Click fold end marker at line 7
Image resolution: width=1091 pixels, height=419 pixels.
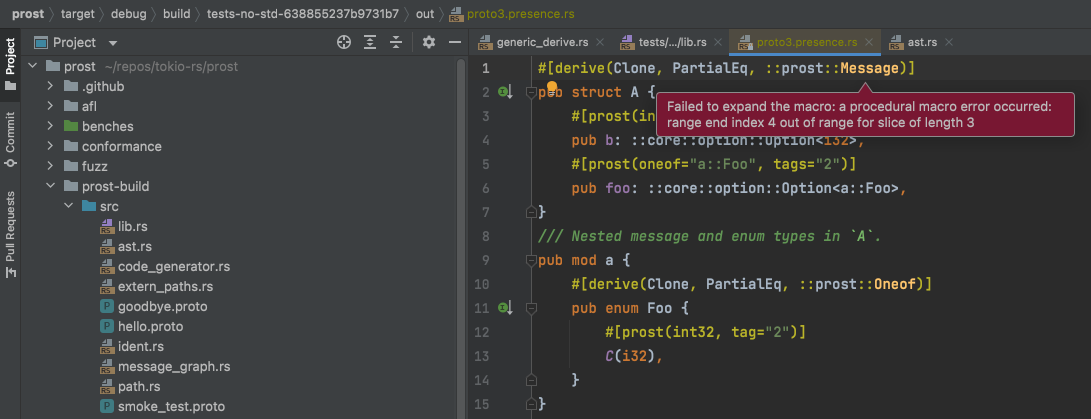click(x=531, y=212)
